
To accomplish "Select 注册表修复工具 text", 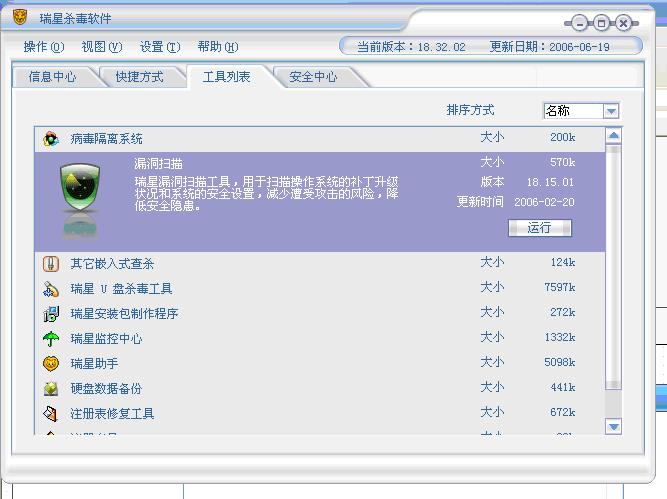I will click(112, 413).
